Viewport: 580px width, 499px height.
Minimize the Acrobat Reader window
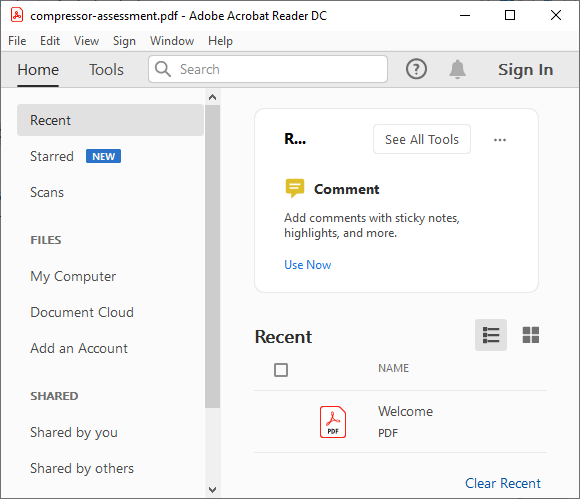(465, 16)
